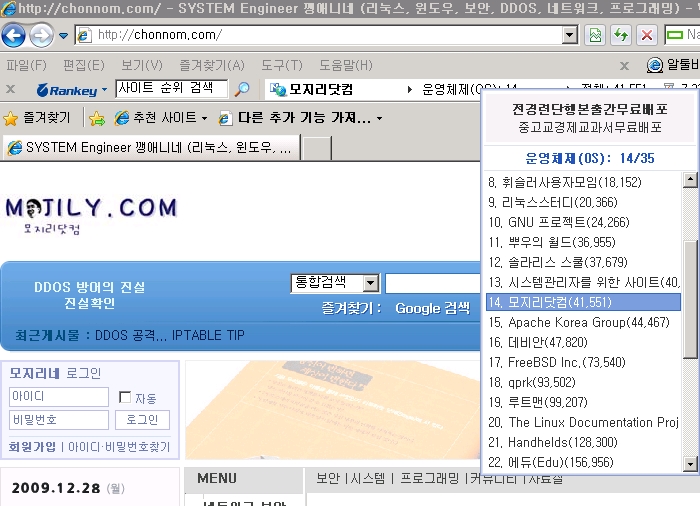Open the 도움말(H) menu
The height and width of the screenshot is (506, 700).
pyautogui.click(x=346, y=65)
